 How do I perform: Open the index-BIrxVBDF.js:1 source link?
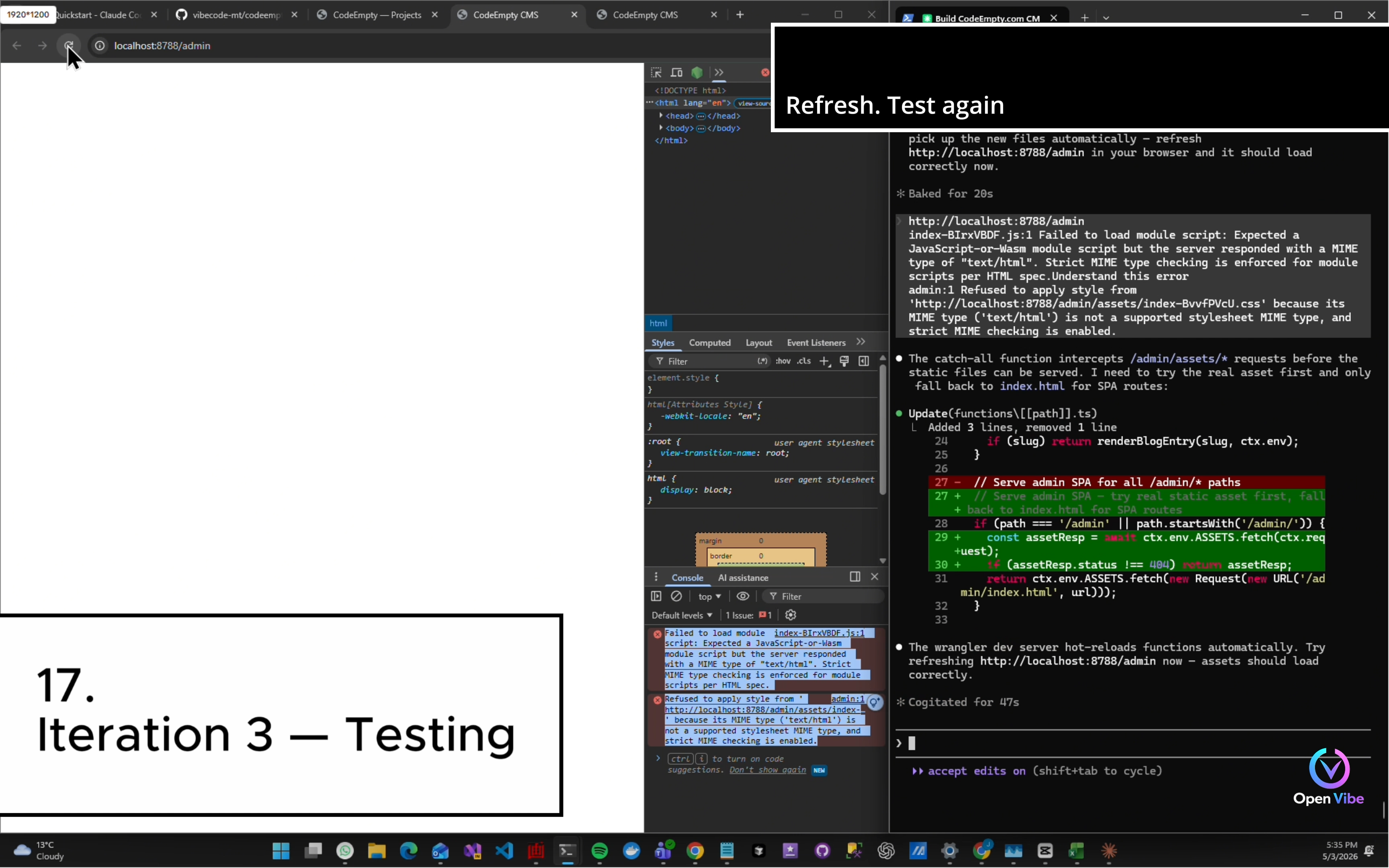[819, 633]
